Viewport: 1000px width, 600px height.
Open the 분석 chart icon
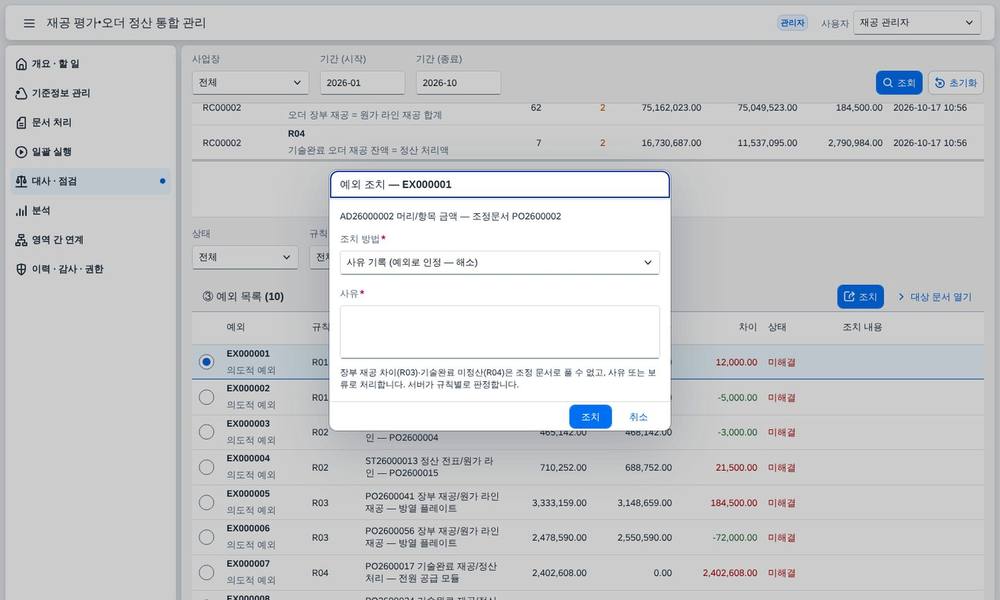pos(21,210)
